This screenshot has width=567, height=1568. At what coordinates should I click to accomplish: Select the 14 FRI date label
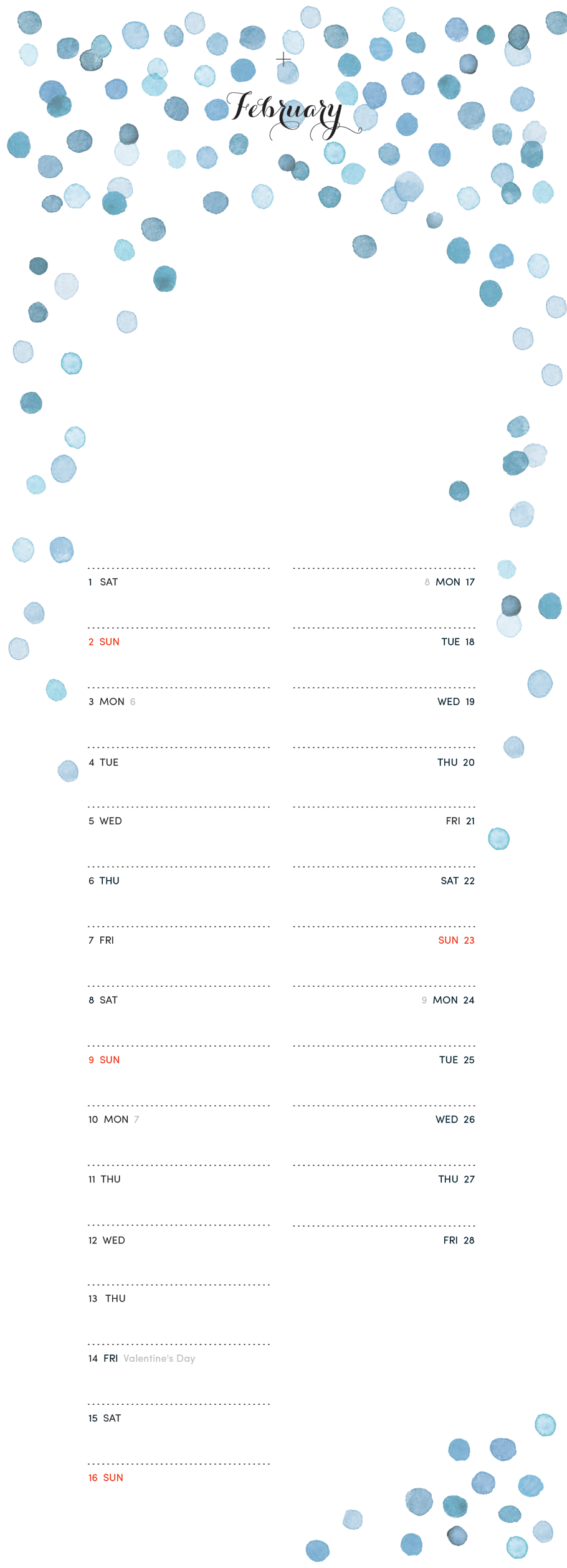coord(103,1358)
